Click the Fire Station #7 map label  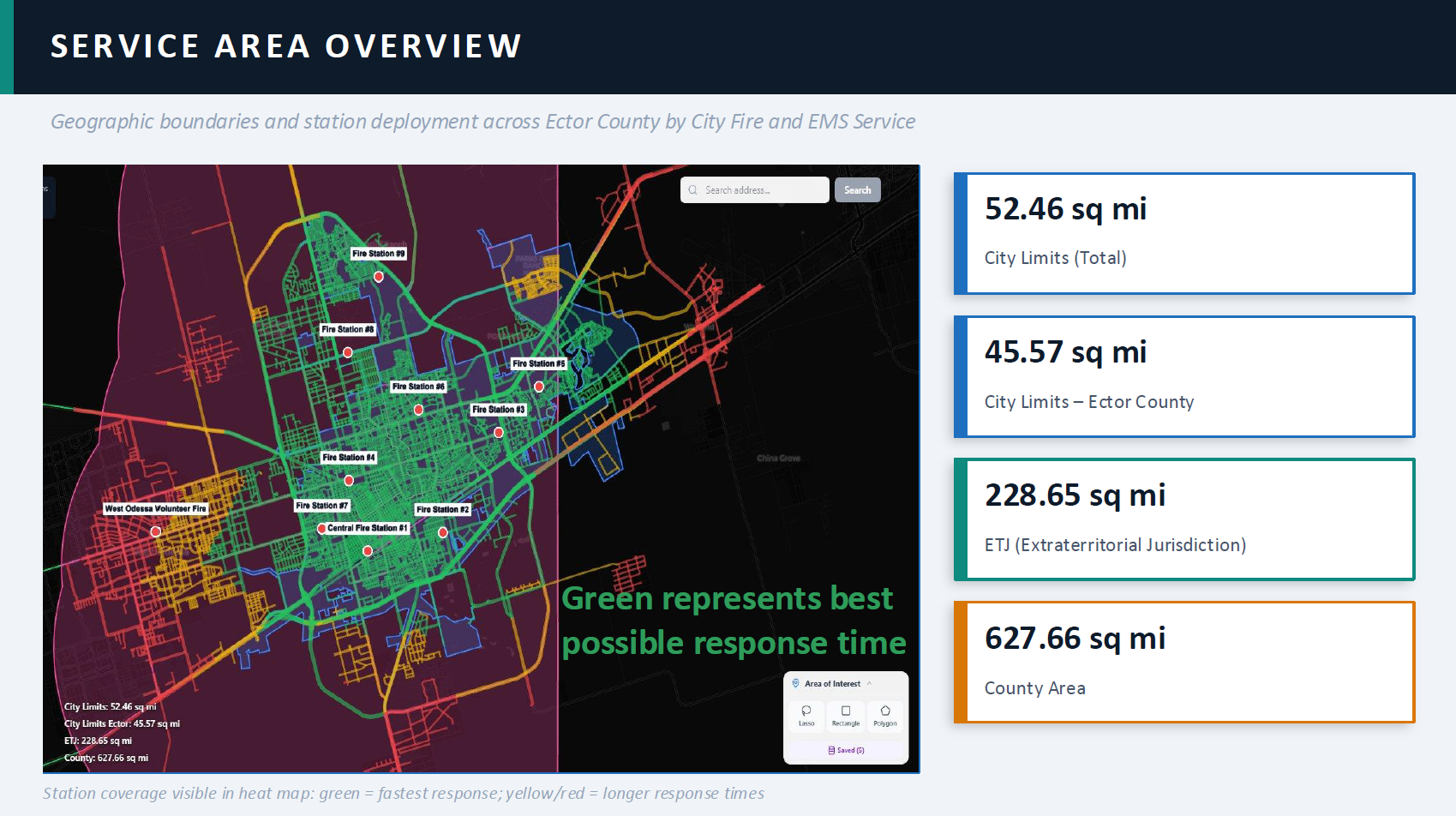tap(322, 506)
